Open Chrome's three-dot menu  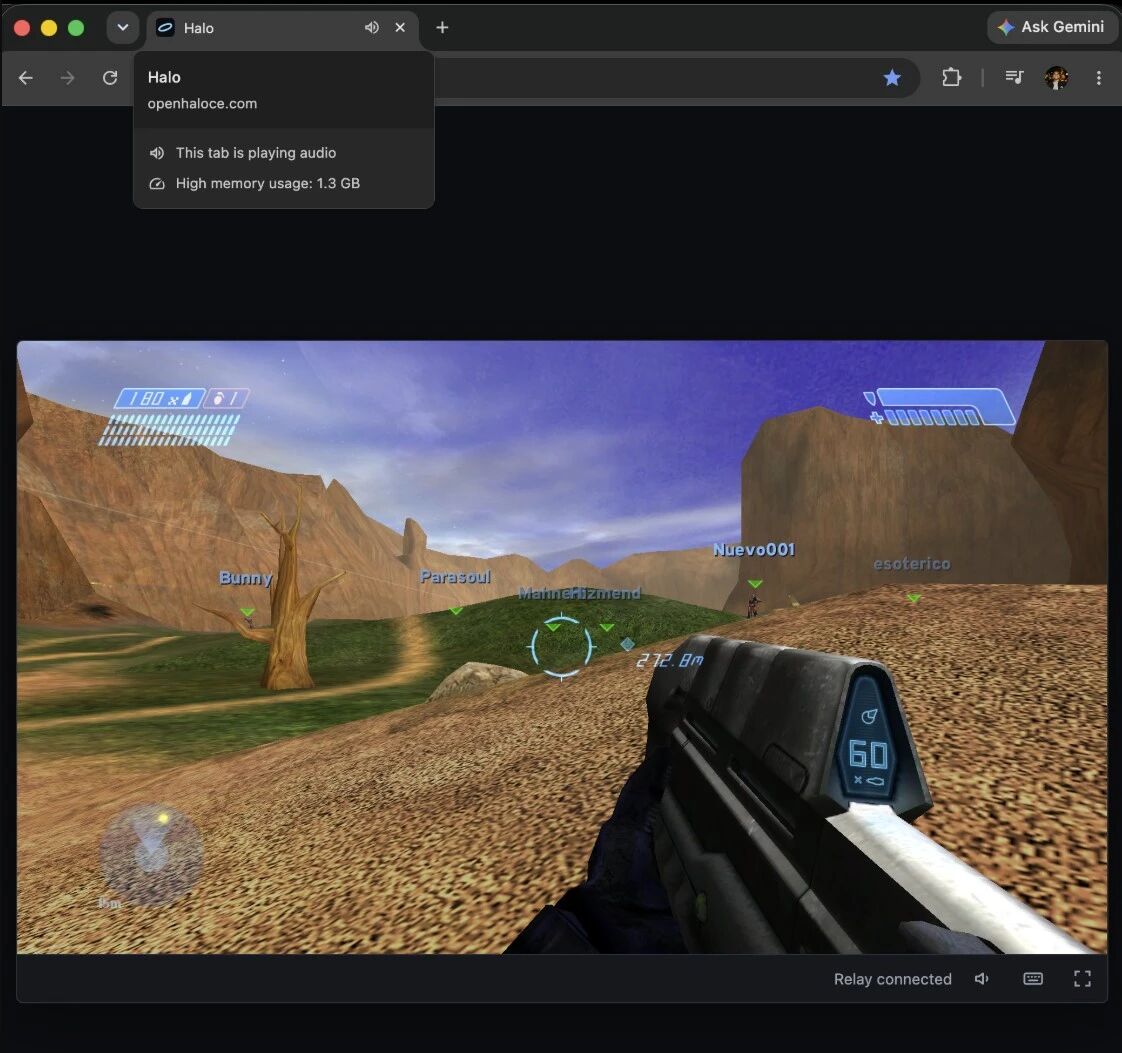click(1098, 77)
